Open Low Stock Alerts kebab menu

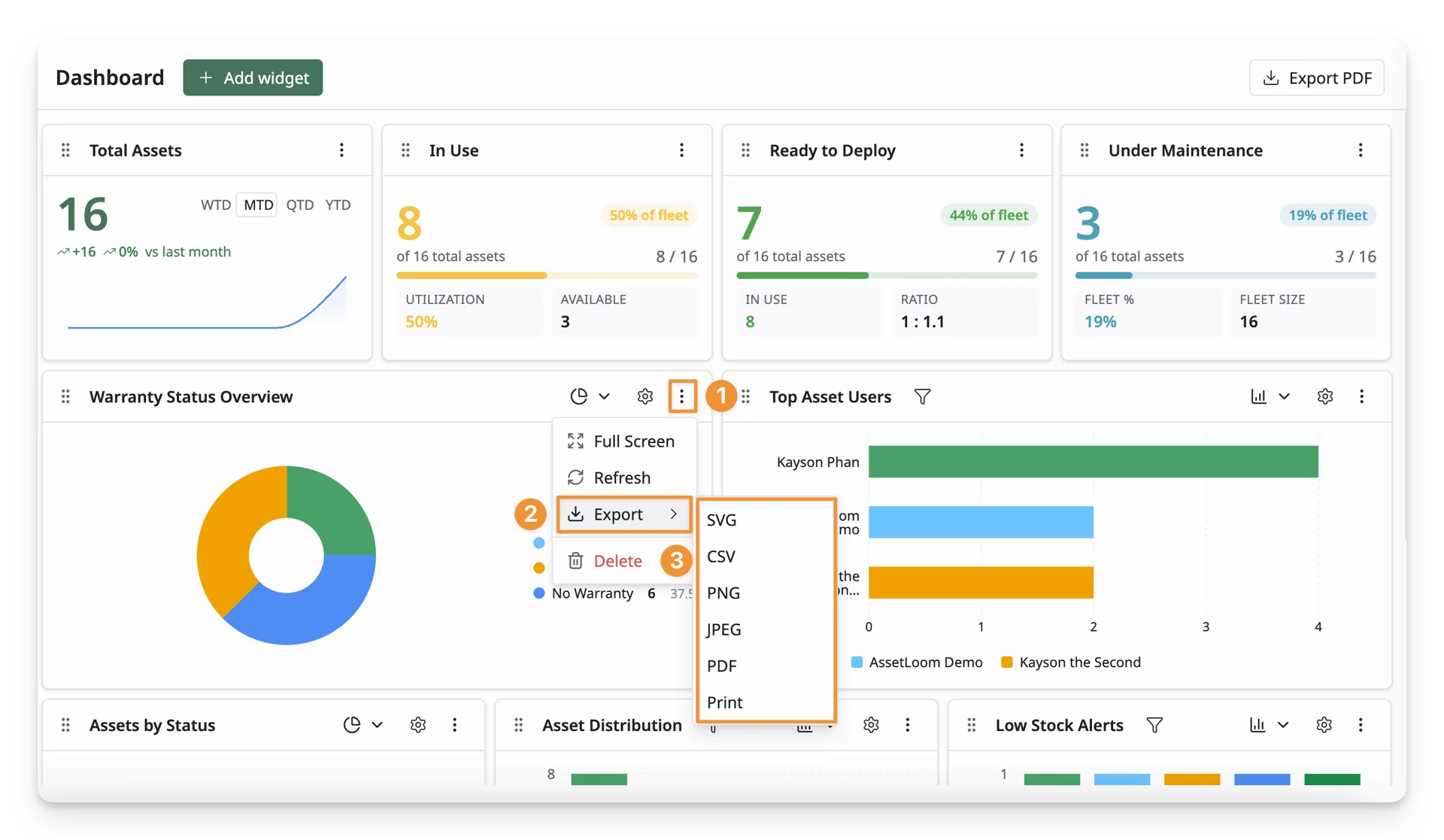[x=1361, y=725]
